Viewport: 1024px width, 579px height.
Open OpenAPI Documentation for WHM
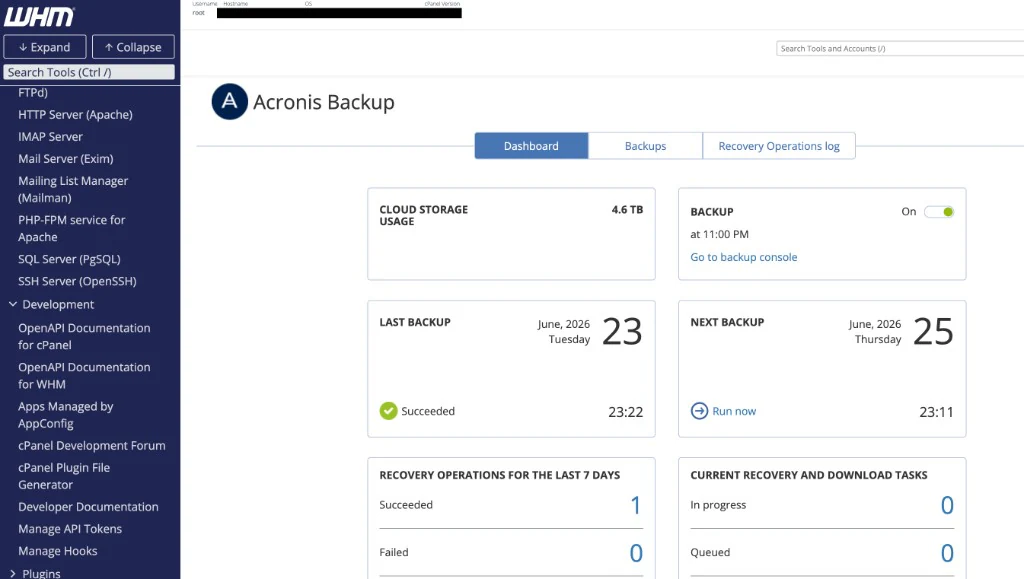click(84, 375)
